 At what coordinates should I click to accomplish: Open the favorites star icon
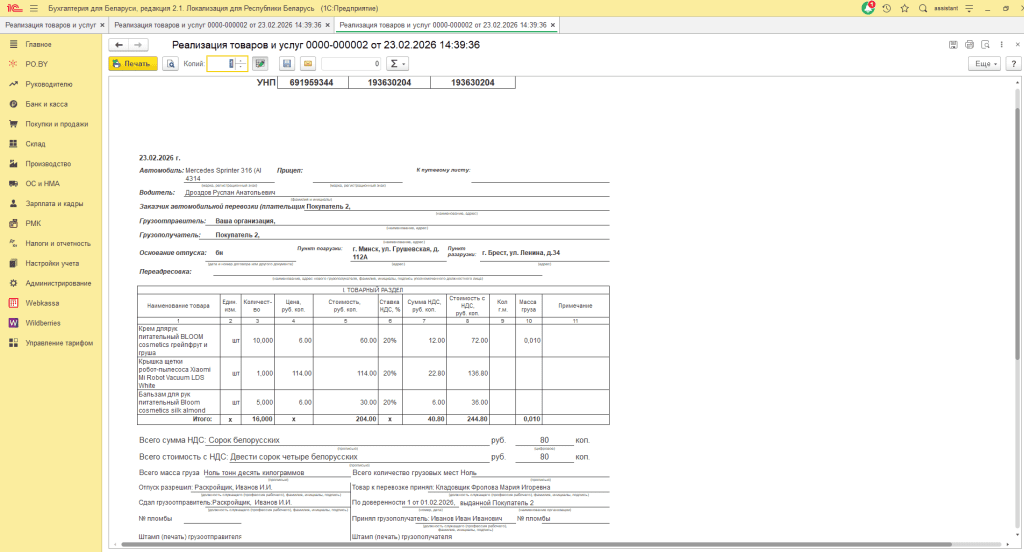[904, 8]
